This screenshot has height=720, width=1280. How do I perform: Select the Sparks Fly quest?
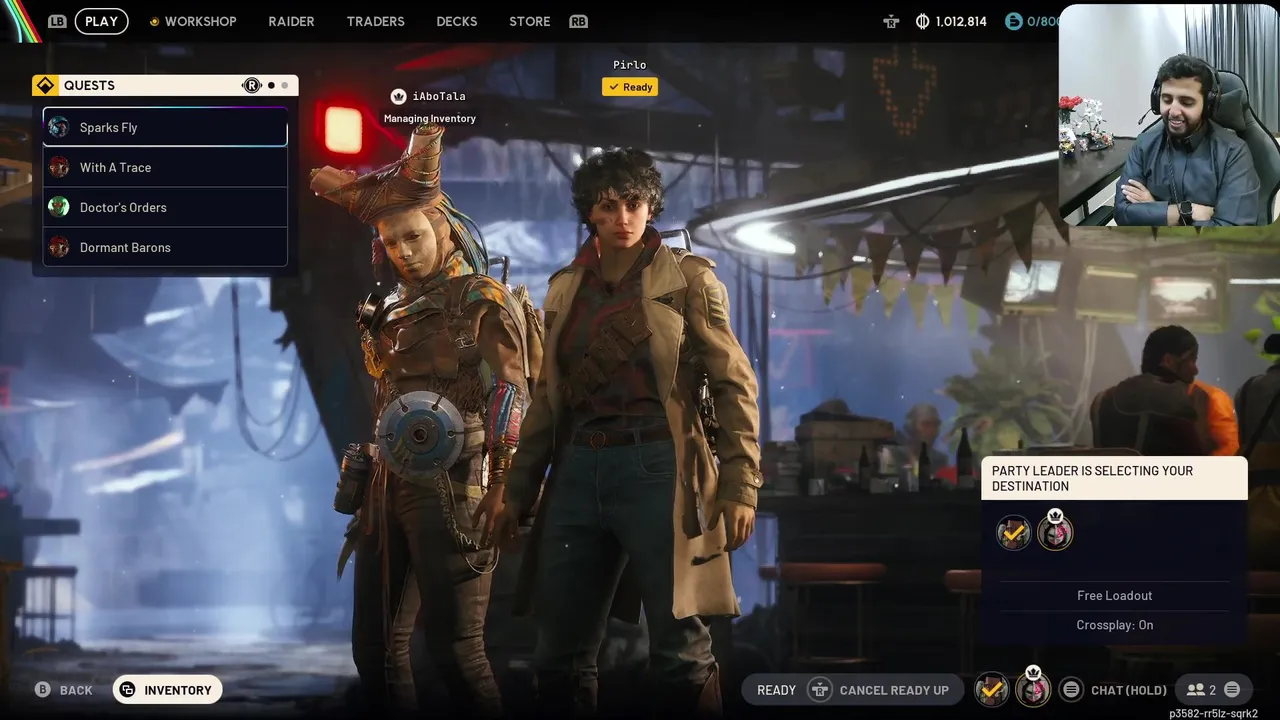(165, 127)
